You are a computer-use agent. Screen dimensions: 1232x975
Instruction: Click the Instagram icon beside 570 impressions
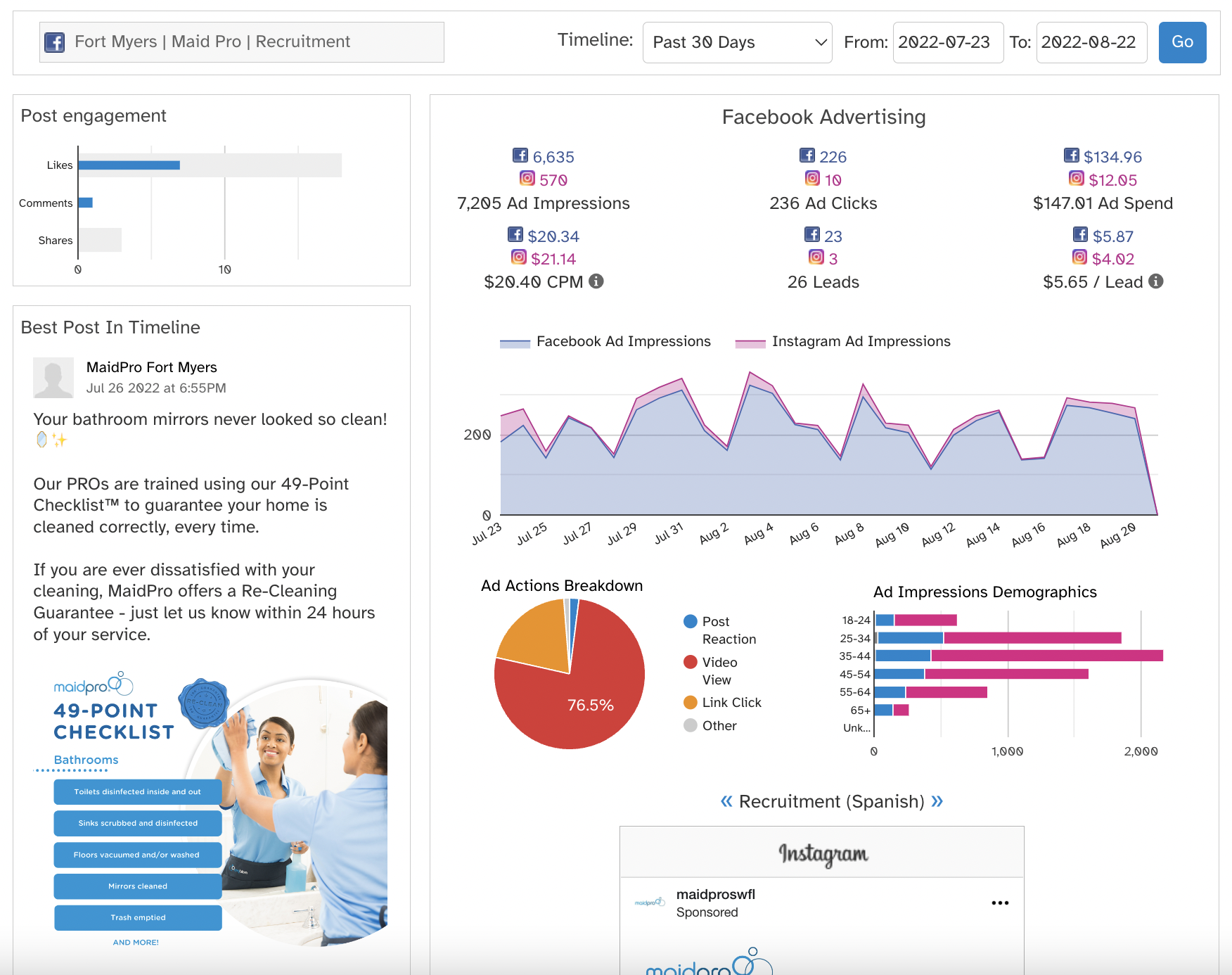click(x=527, y=179)
